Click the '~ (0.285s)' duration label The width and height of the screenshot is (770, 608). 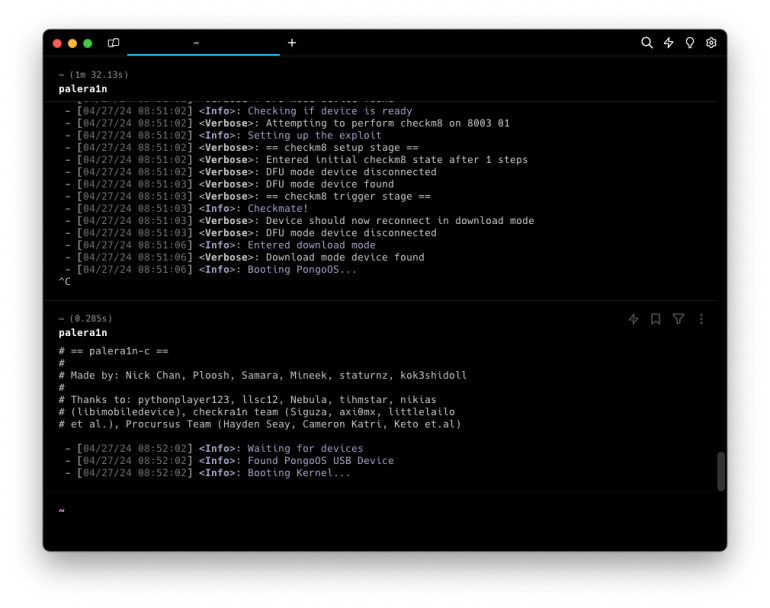point(85,319)
